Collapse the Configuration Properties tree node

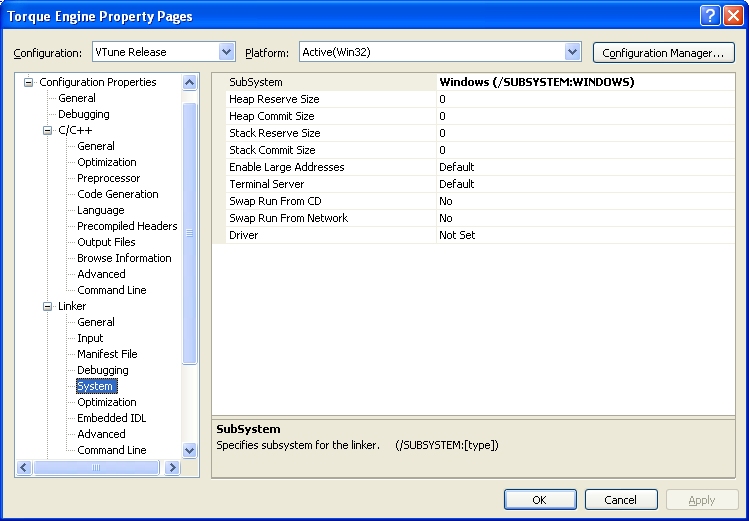click(30, 82)
